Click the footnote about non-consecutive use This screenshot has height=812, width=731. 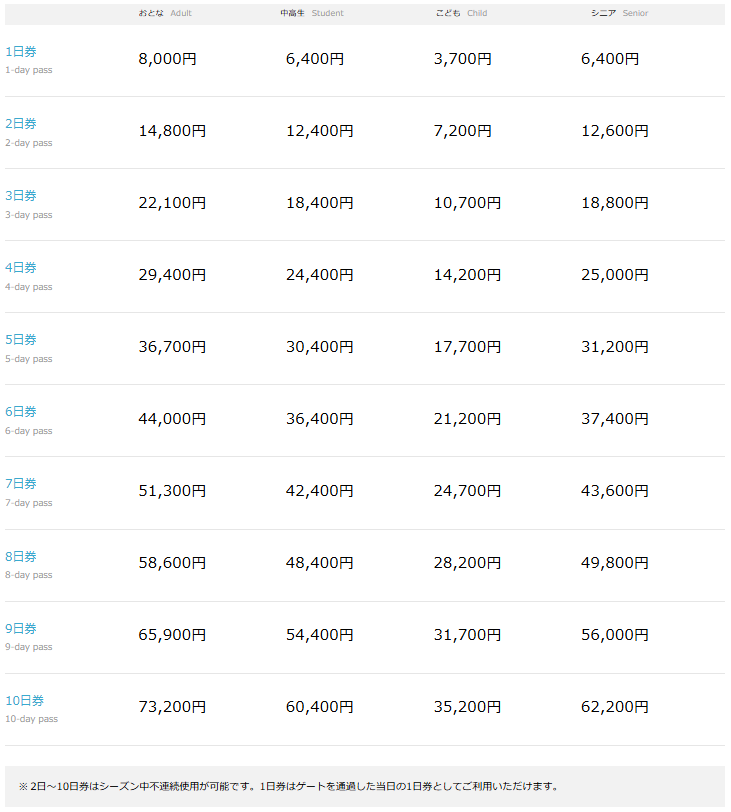[x=289, y=786]
